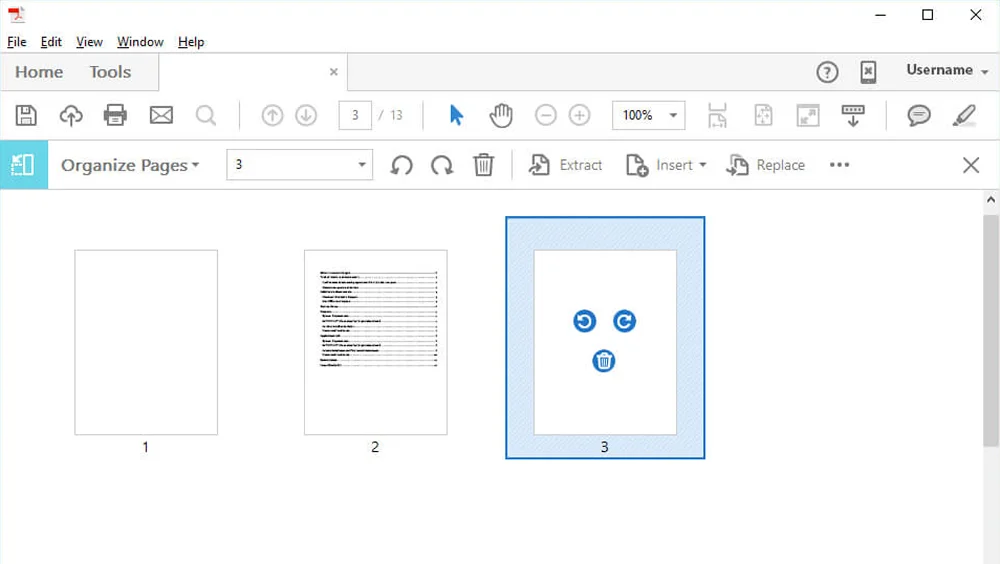Select the Hand pan tool
The height and width of the screenshot is (564, 1000).
tap(500, 115)
